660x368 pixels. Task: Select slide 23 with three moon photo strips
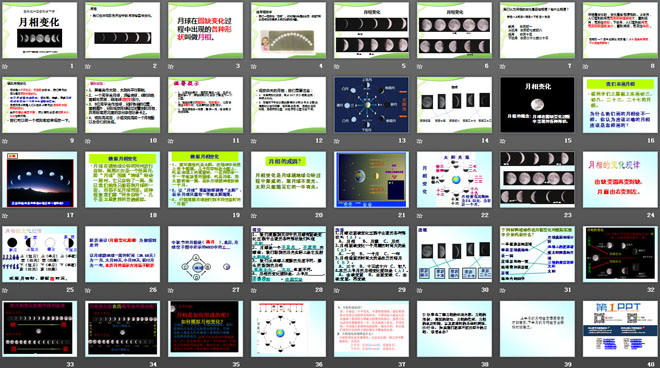[538, 179]
